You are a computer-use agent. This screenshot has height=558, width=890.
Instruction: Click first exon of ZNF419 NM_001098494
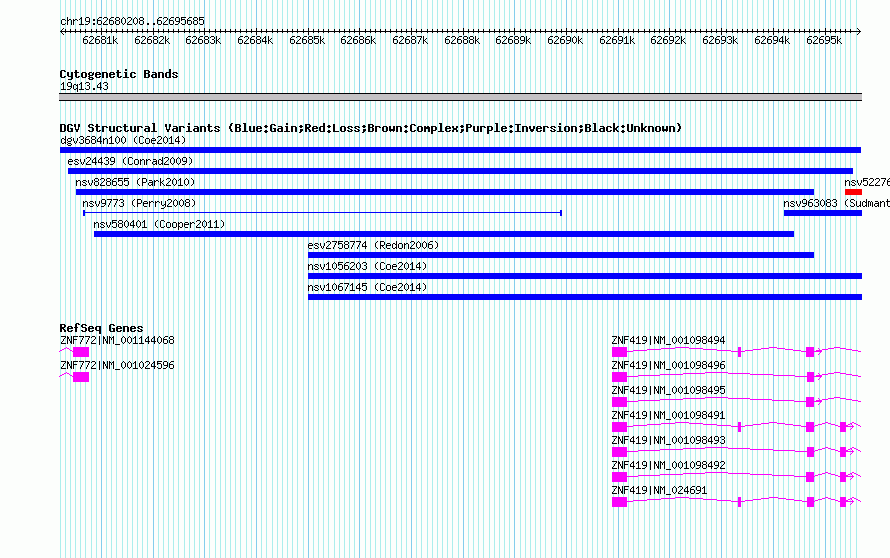[x=619, y=352]
